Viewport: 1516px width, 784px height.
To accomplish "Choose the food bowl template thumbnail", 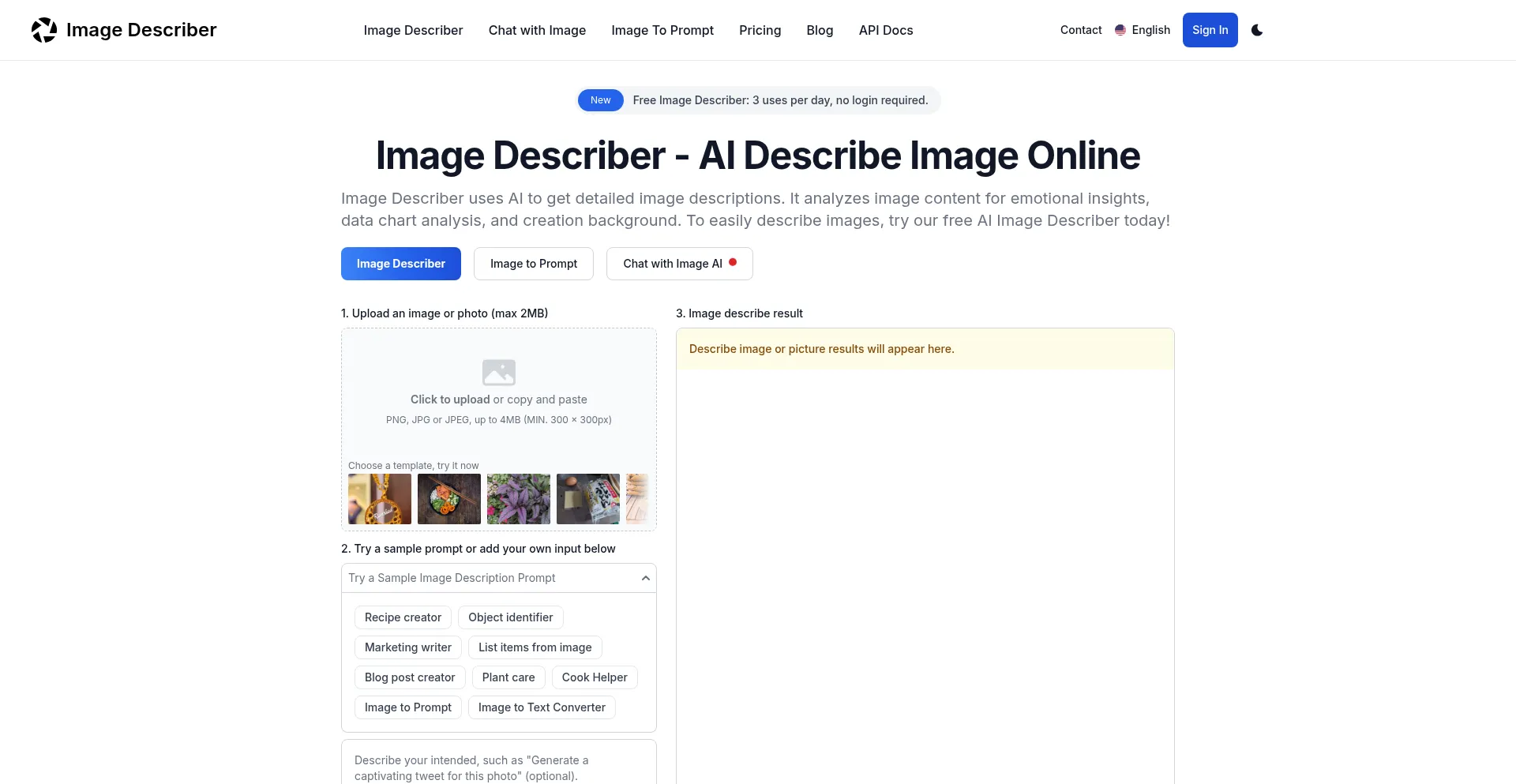I will [x=449, y=499].
